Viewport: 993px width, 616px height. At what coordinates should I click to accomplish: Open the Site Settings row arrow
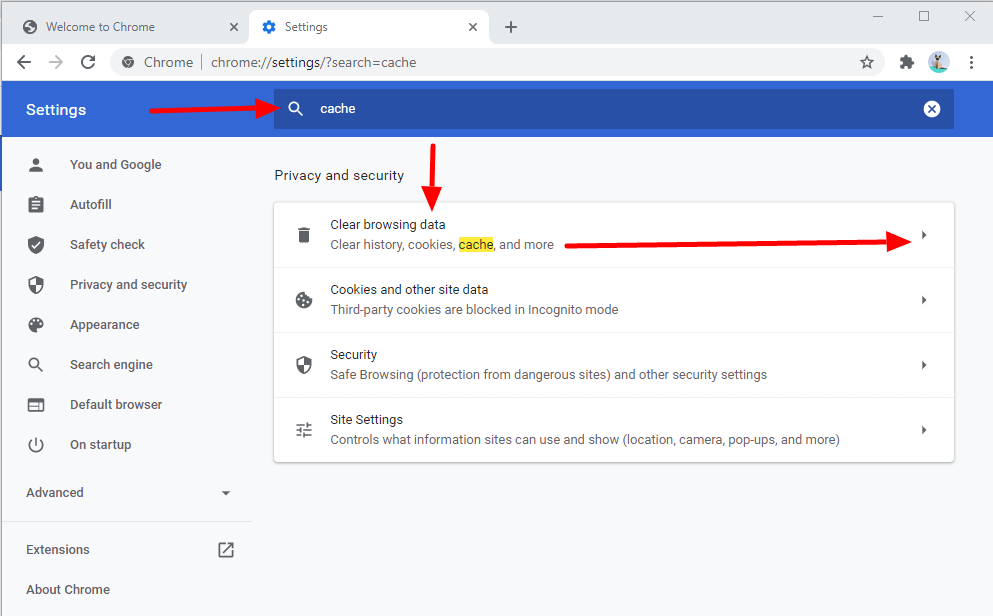[x=924, y=430]
